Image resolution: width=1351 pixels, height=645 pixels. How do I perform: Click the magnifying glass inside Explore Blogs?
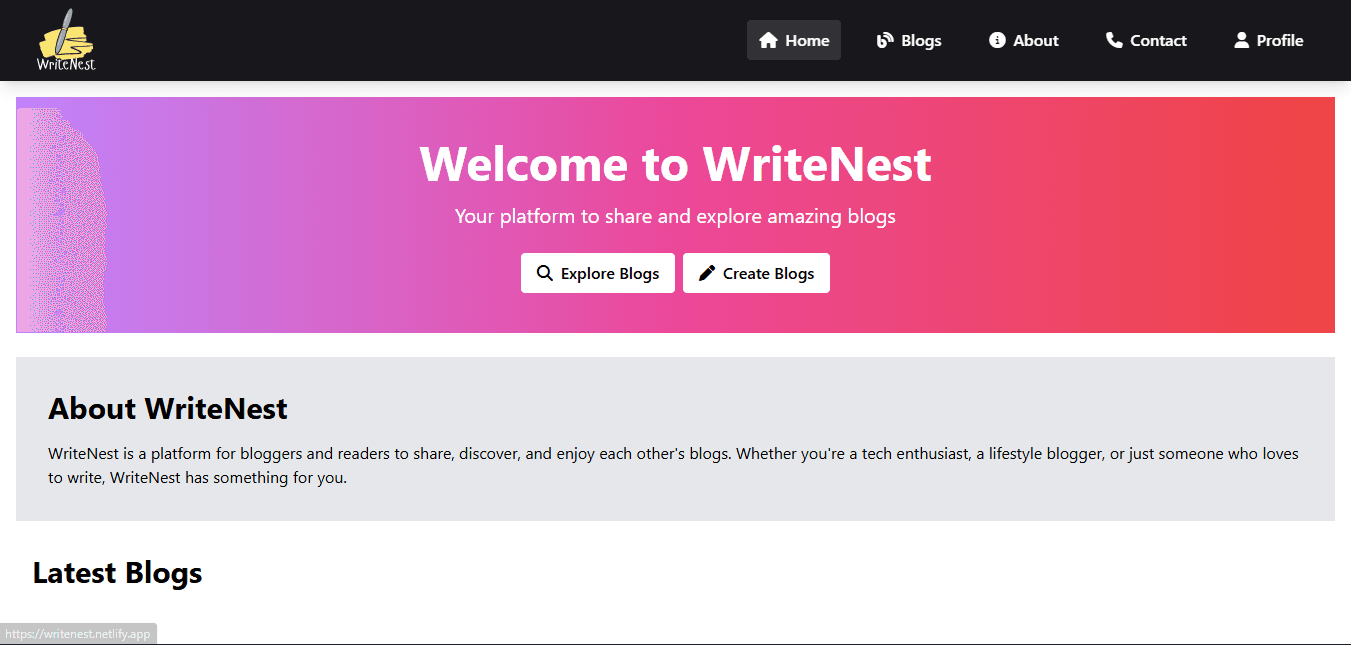545,272
